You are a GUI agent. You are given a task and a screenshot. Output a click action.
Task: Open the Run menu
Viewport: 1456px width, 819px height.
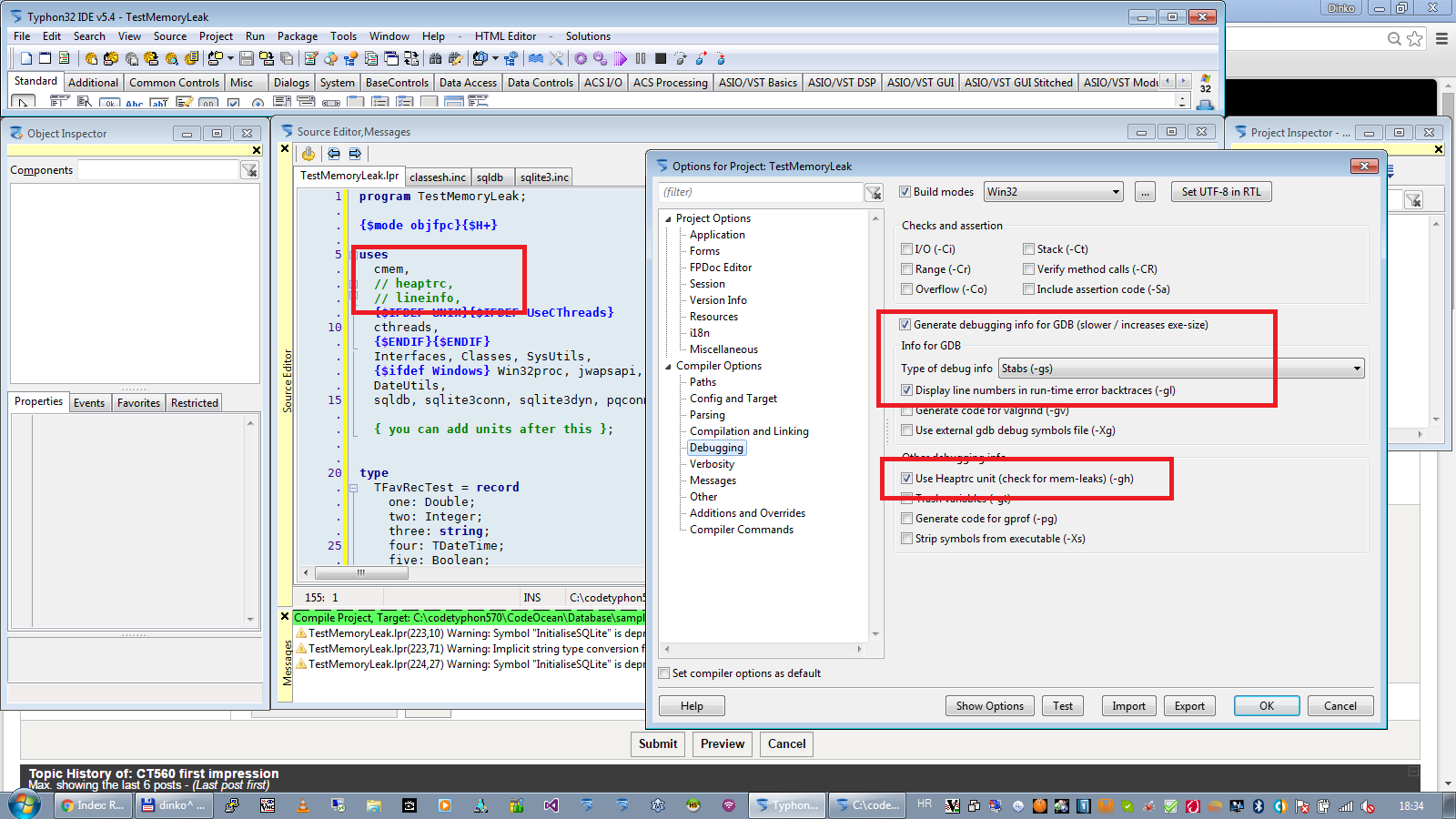point(255,36)
